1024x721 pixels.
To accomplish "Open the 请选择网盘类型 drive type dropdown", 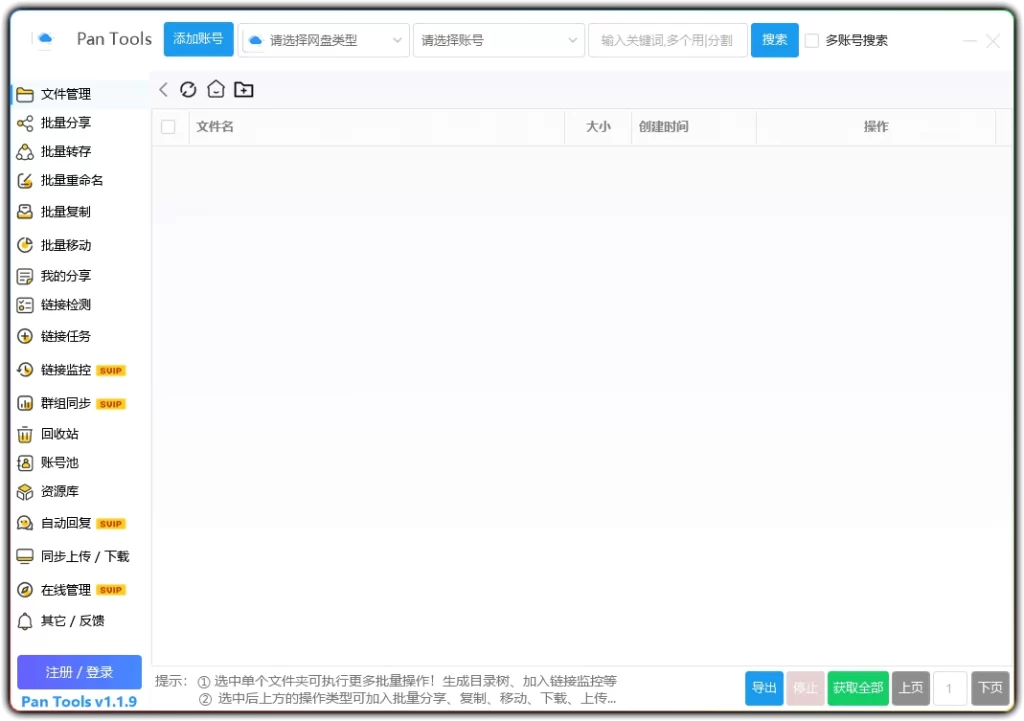I will click(323, 40).
